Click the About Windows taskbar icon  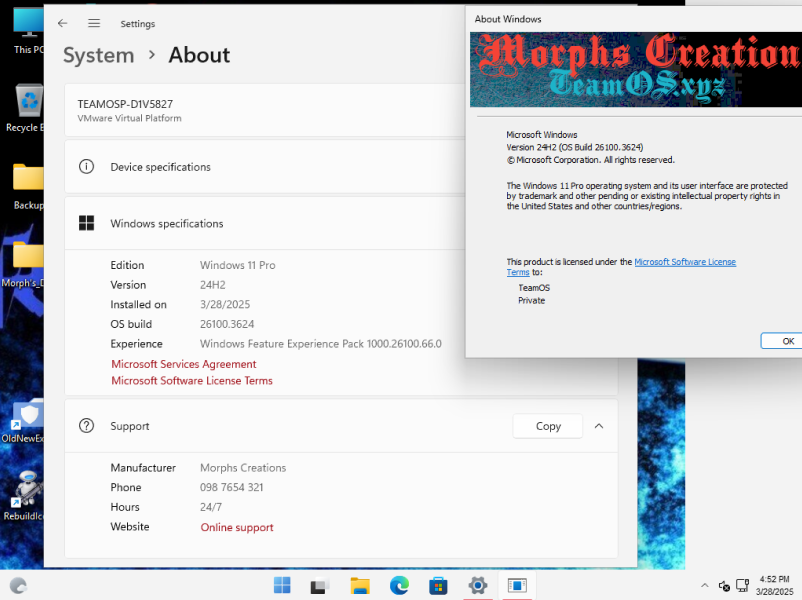517,585
